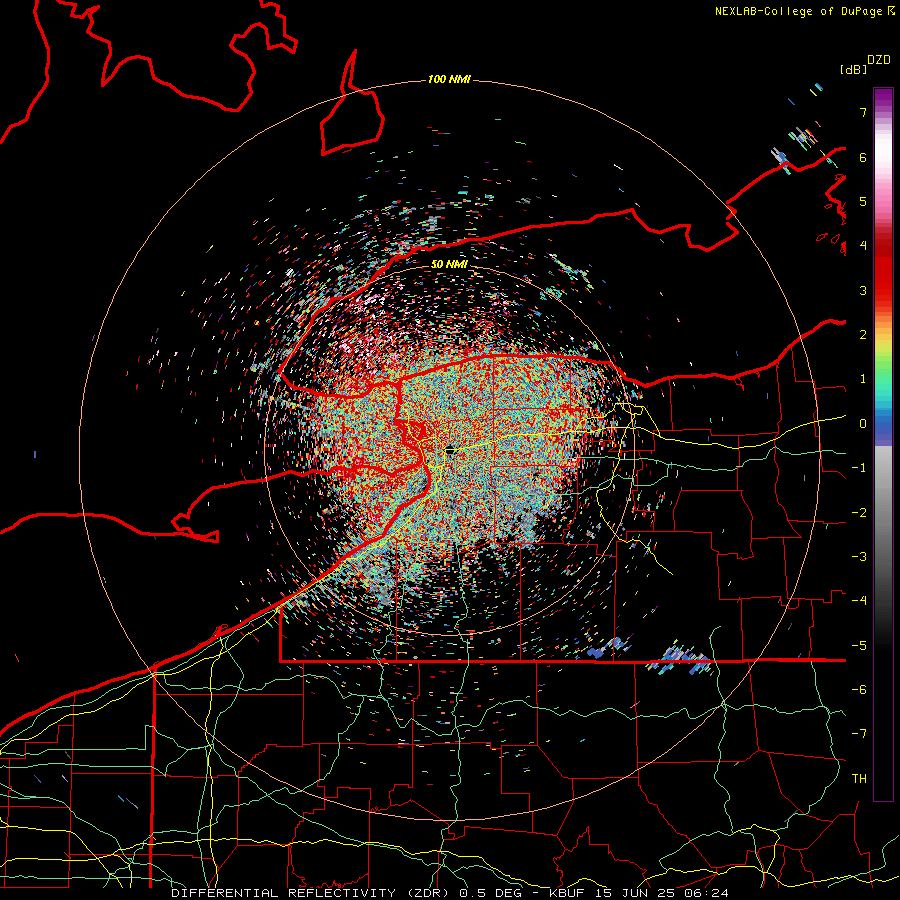This screenshot has height=900, width=900.
Task: Click the 4 value on color scale
Action: (x=863, y=246)
